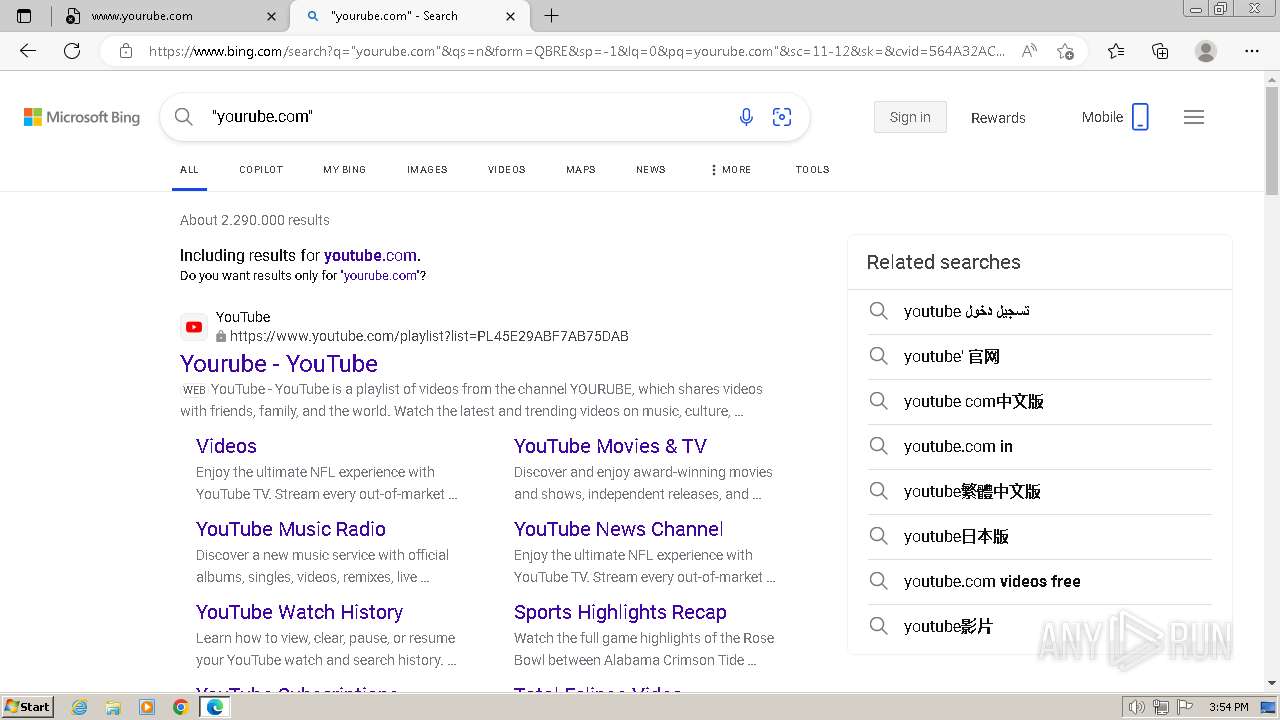
Task: Open visual search camera icon
Action: [782, 117]
